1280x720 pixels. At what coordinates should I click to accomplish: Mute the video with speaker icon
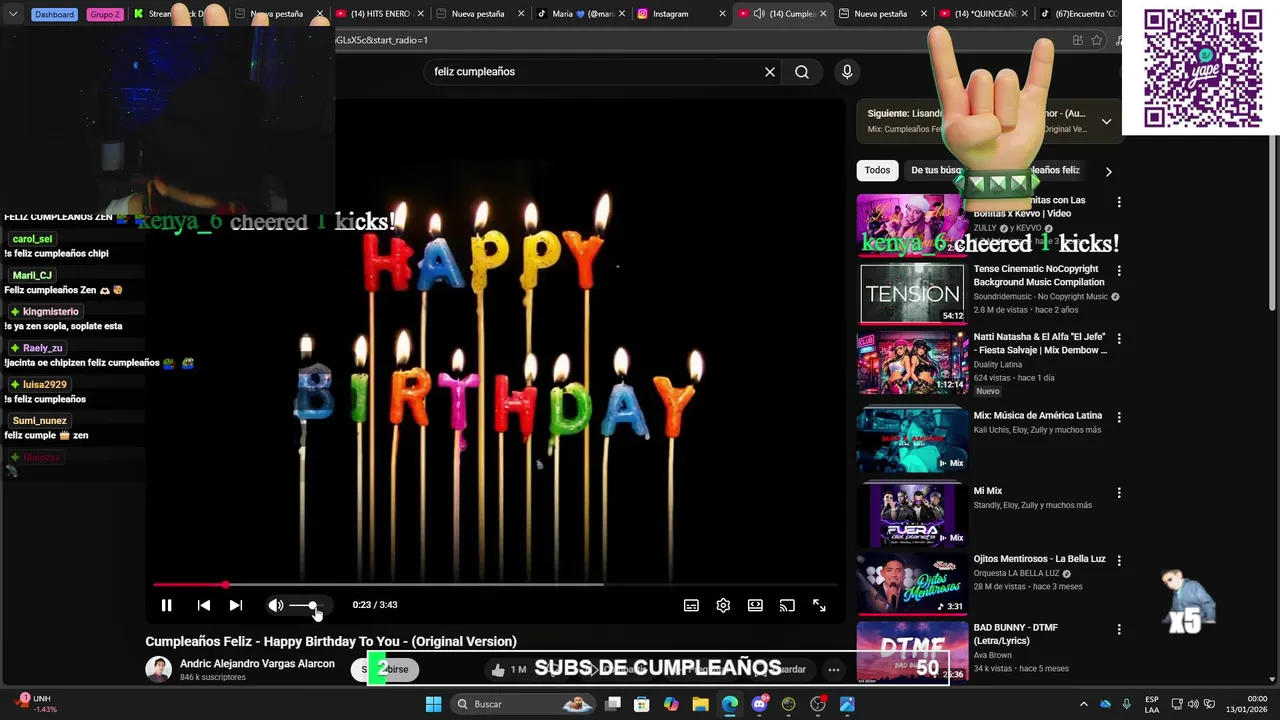click(x=276, y=605)
